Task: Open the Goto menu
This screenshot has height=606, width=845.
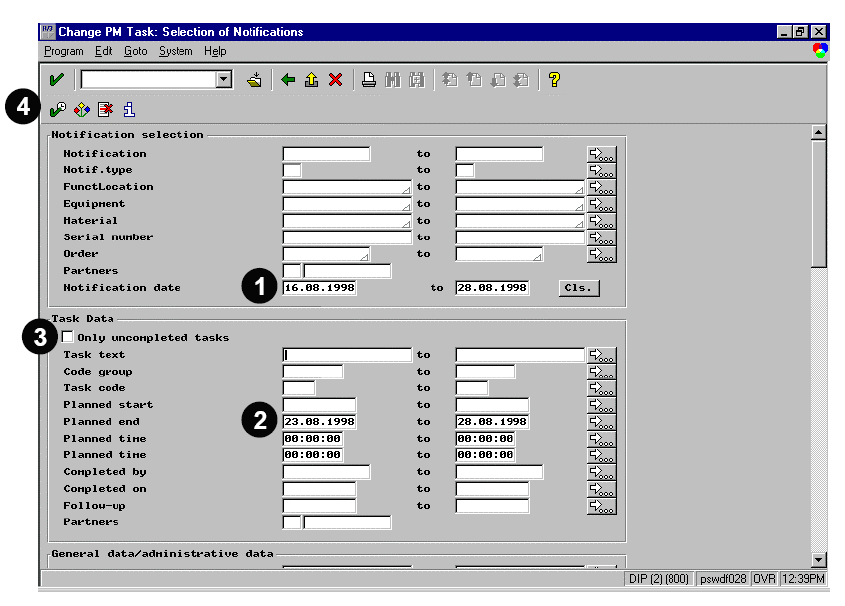Action: tap(135, 51)
